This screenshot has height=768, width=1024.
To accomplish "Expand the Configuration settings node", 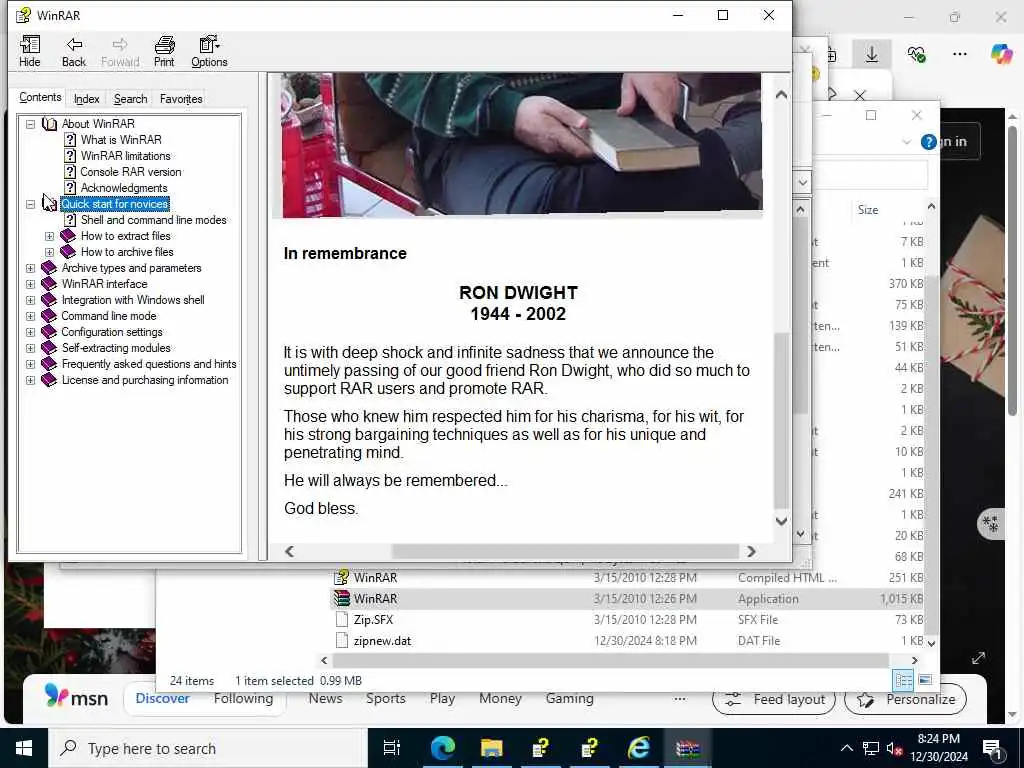I will (x=30, y=332).
